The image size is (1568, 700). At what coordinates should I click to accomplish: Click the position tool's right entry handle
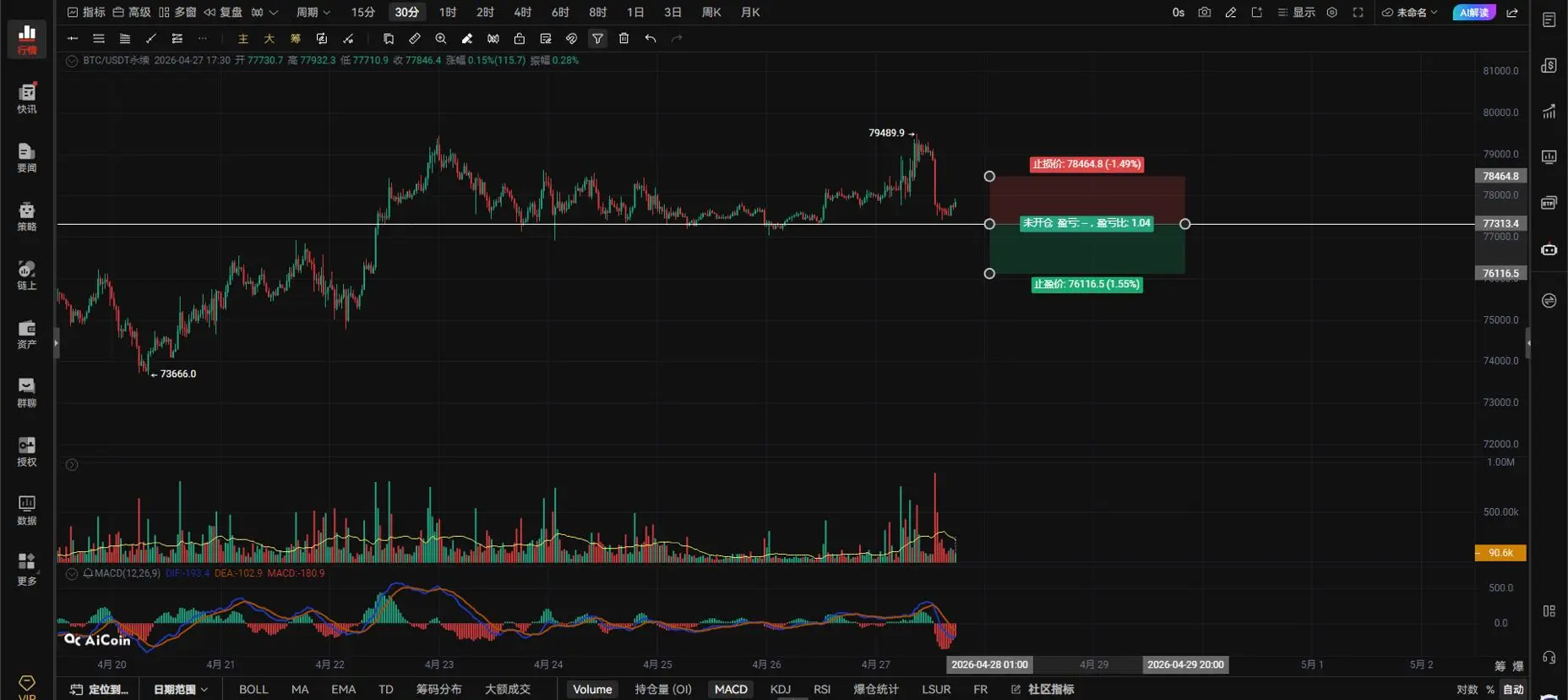(1185, 224)
